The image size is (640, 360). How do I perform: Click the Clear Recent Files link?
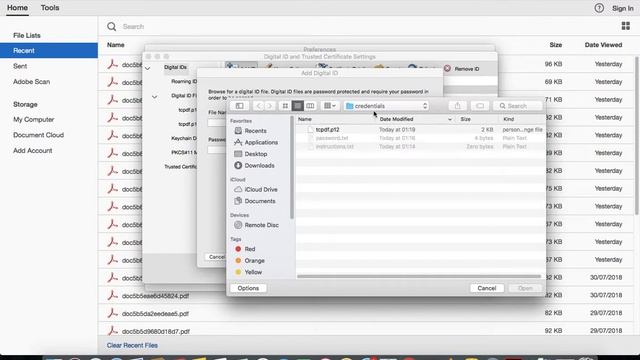(132, 345)
